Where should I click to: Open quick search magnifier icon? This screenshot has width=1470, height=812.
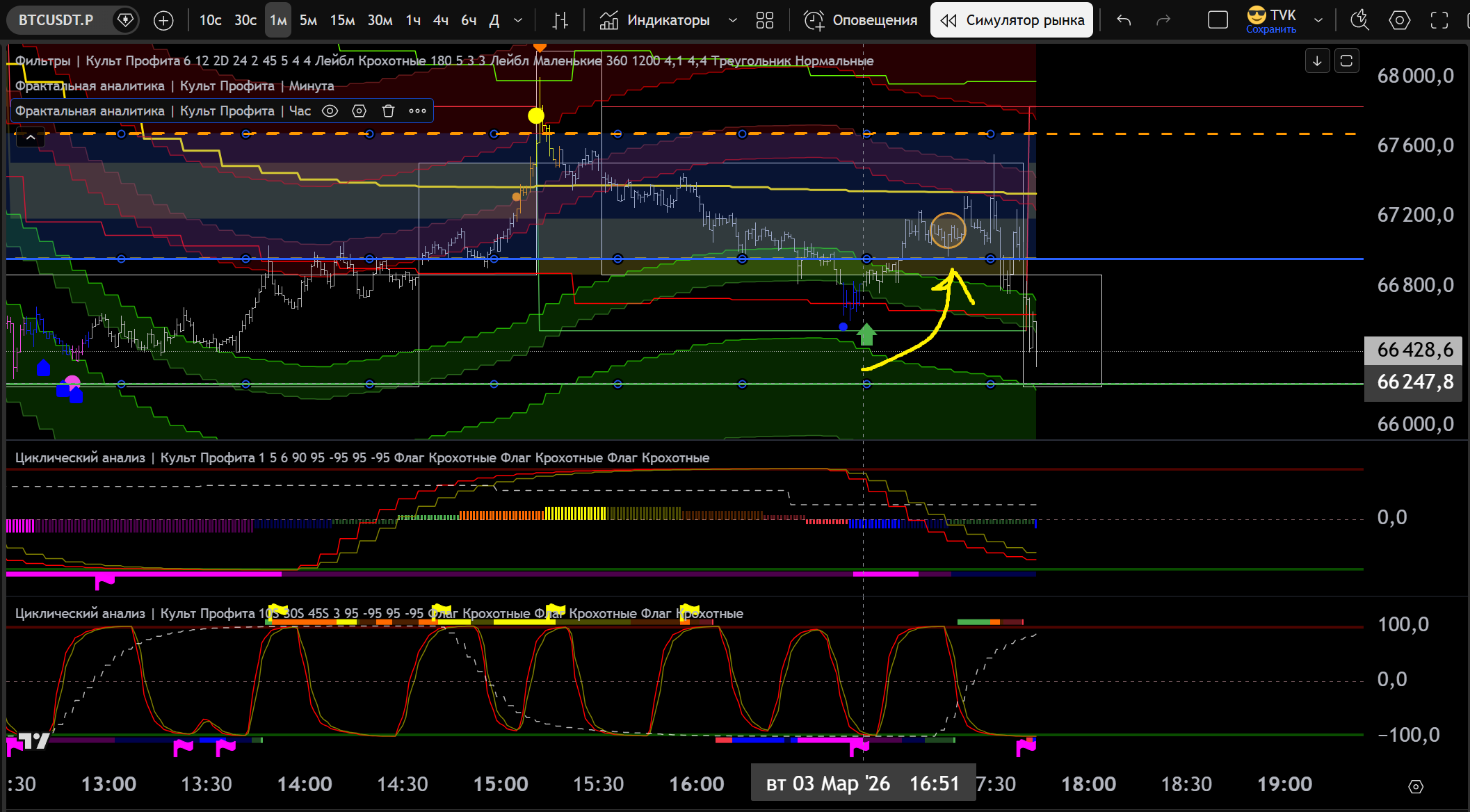[x=1359, y=21]
